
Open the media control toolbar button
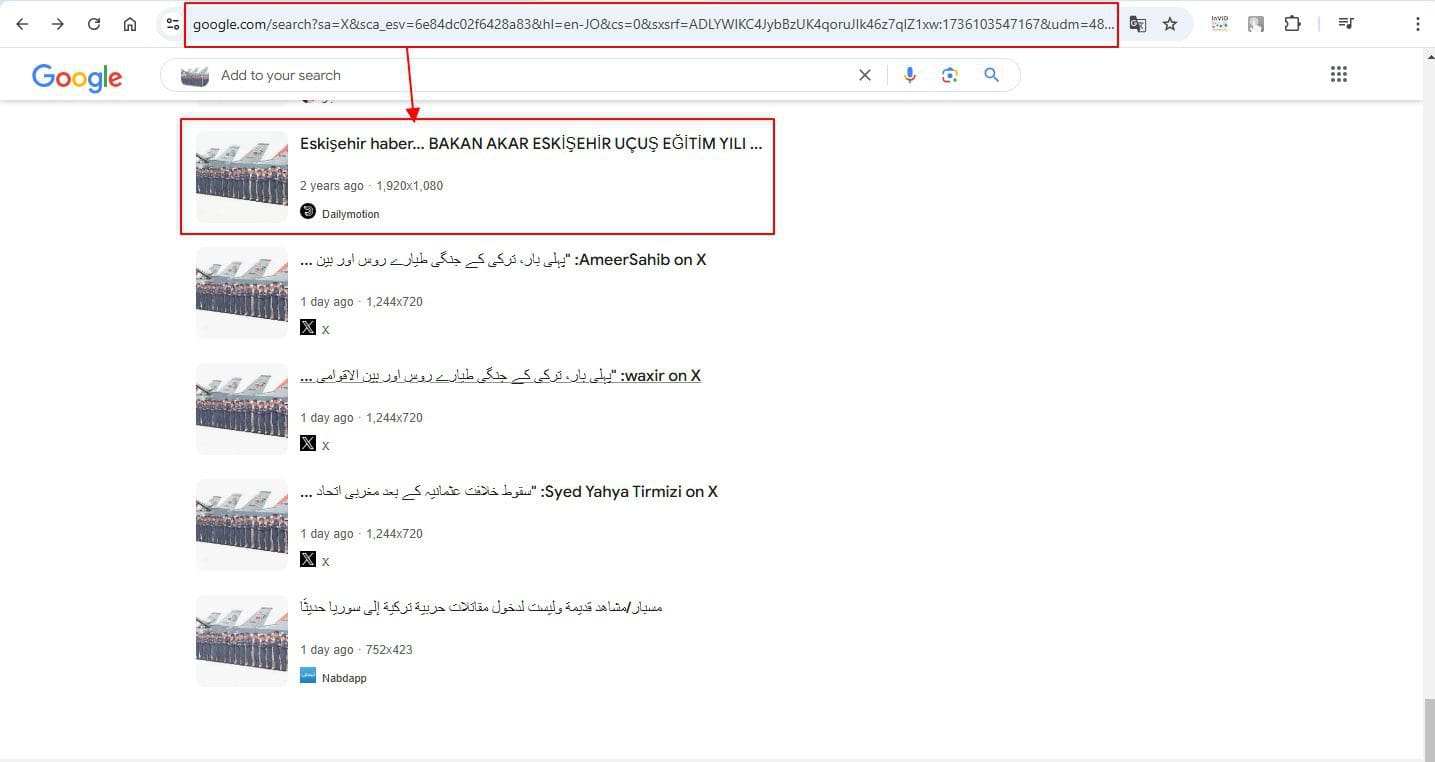[1346, 24]
